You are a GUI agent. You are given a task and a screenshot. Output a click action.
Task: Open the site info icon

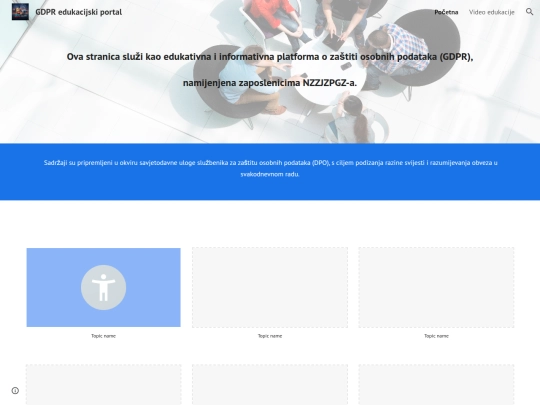(x=15, y=391)
